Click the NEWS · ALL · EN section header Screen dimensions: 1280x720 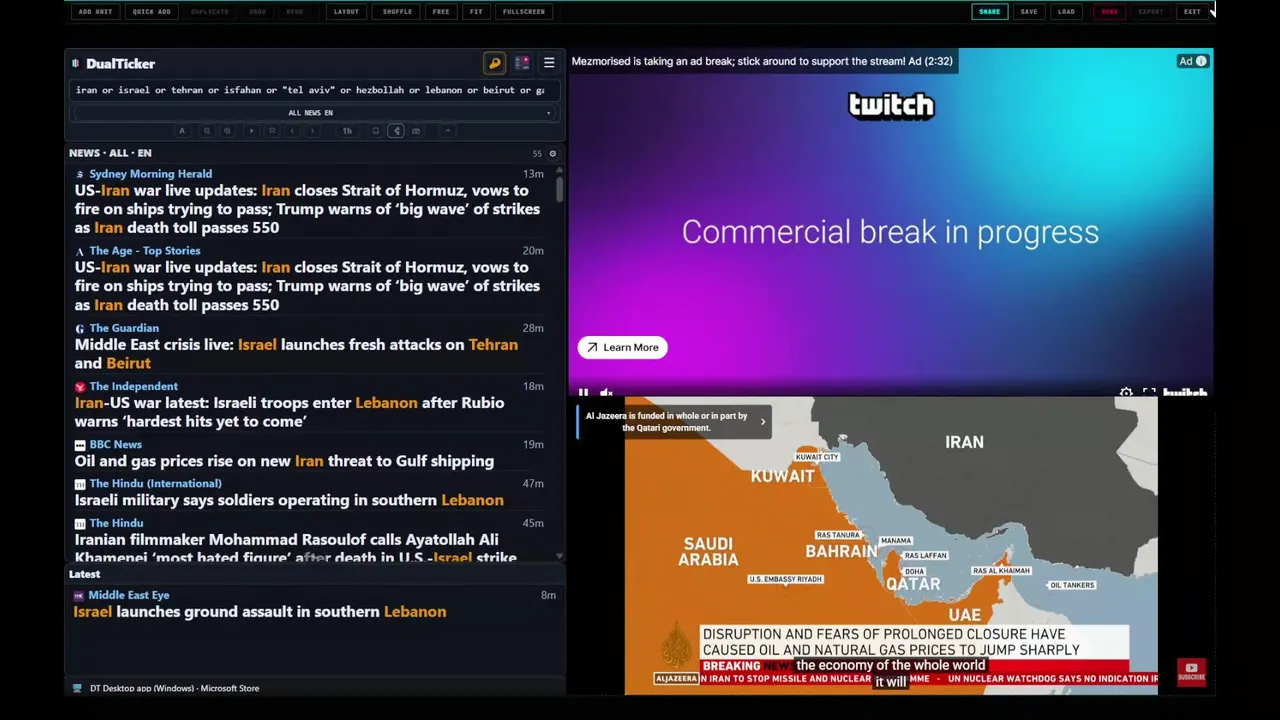tap(110, 153)
